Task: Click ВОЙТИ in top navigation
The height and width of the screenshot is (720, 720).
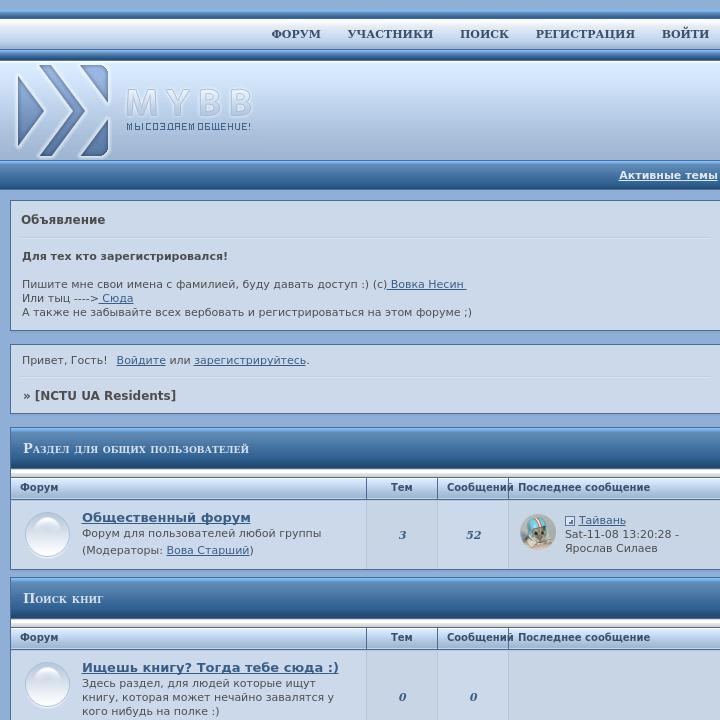Action: click(685, 34)
